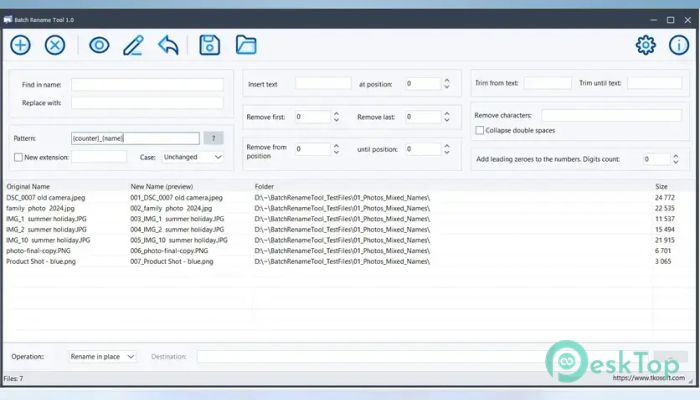This screenshot has height=400, width=700.
Task: Click the Remove first number field
Action: [x=313, y=117]
